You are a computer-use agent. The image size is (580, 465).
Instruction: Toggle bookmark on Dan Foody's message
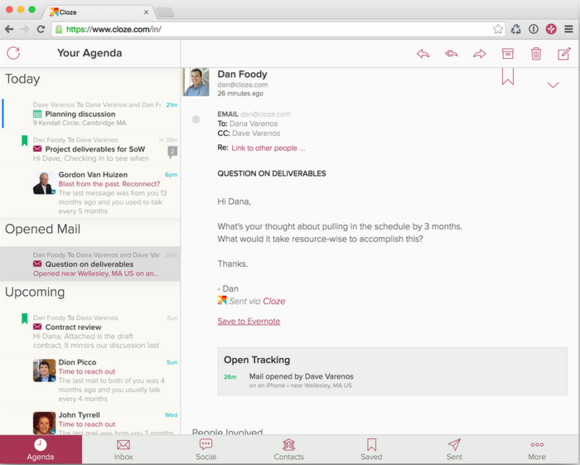pos(508,77)
